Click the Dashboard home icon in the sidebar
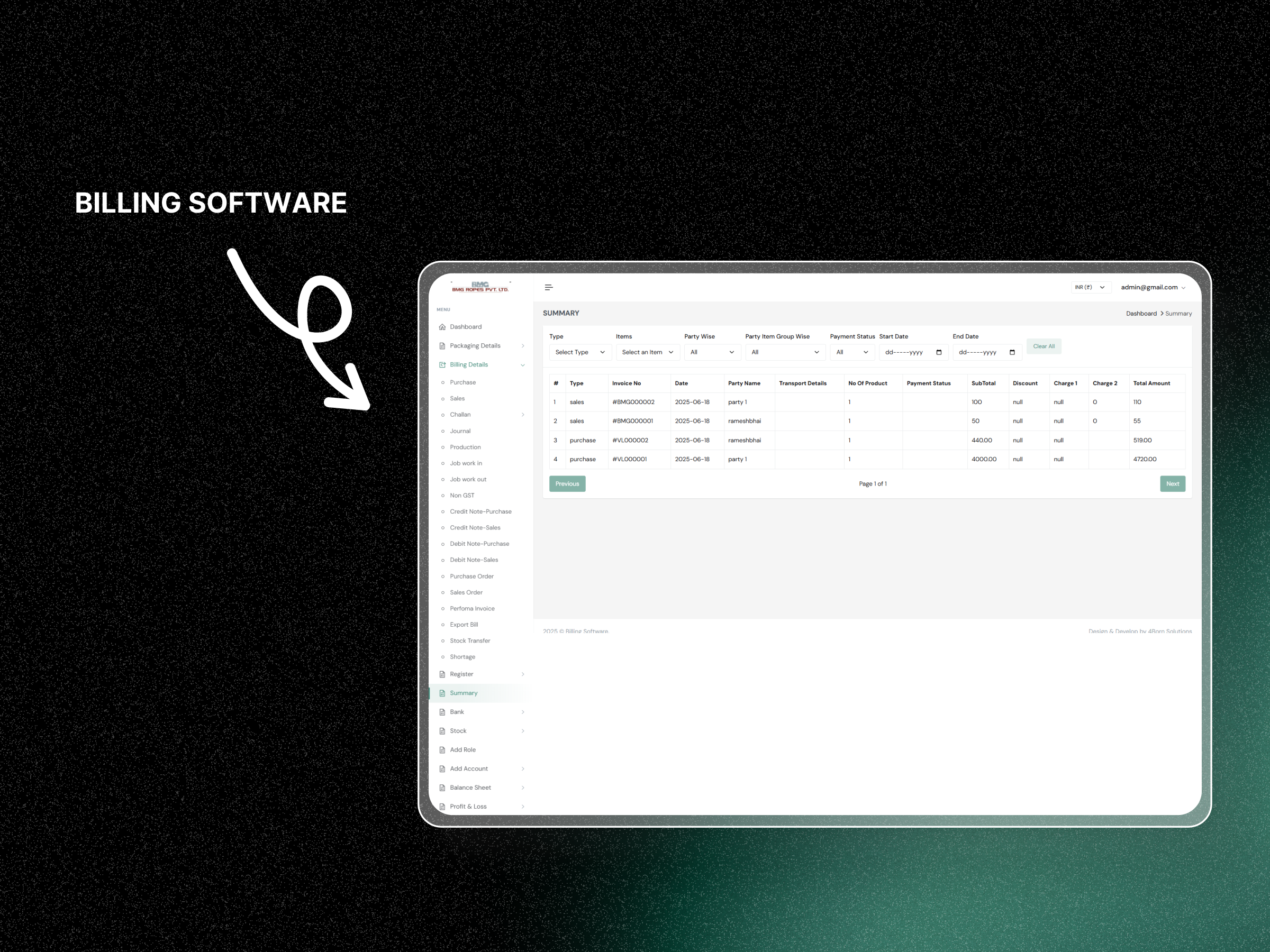Screen dimensions: 1270x952 tap(442, 327)
